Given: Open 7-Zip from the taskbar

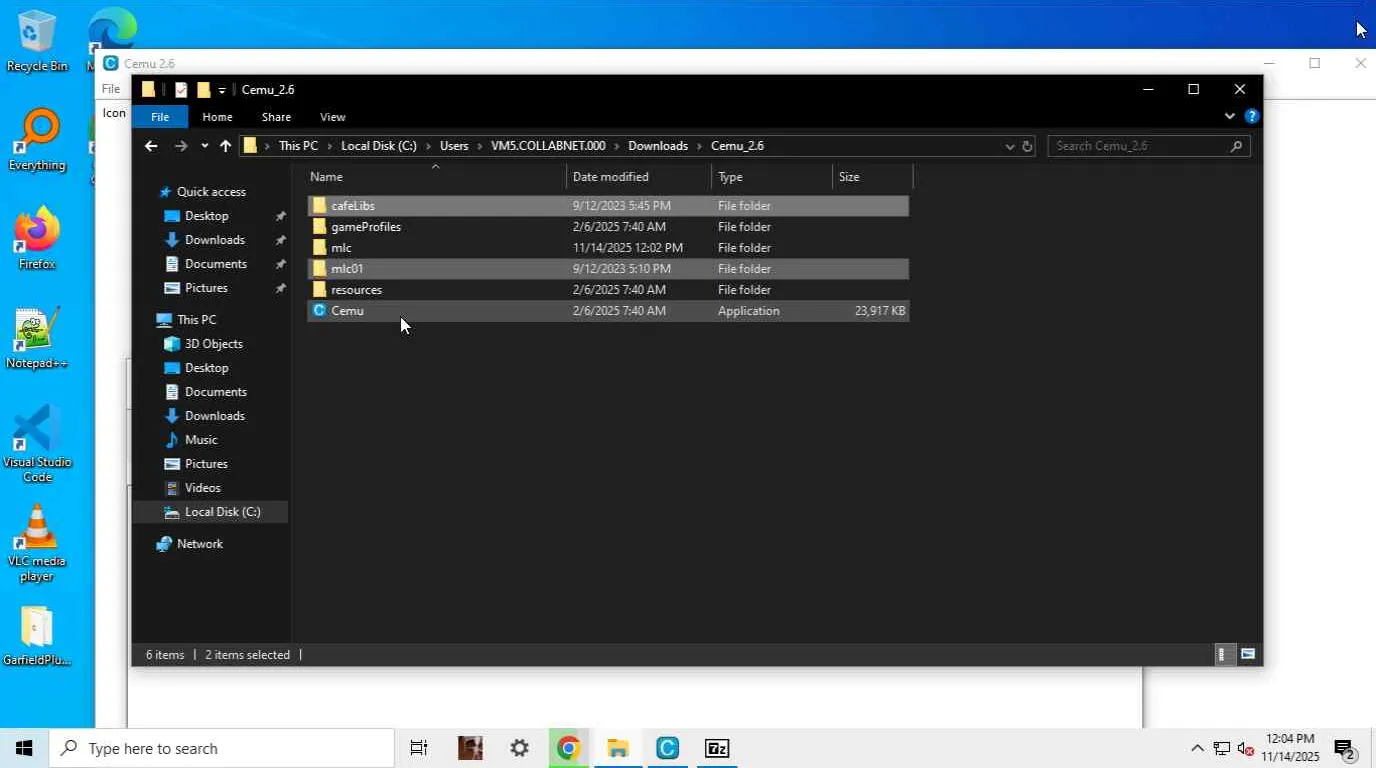Looking at the screenshot, I should pyautogui.click(x=717, y=748).
